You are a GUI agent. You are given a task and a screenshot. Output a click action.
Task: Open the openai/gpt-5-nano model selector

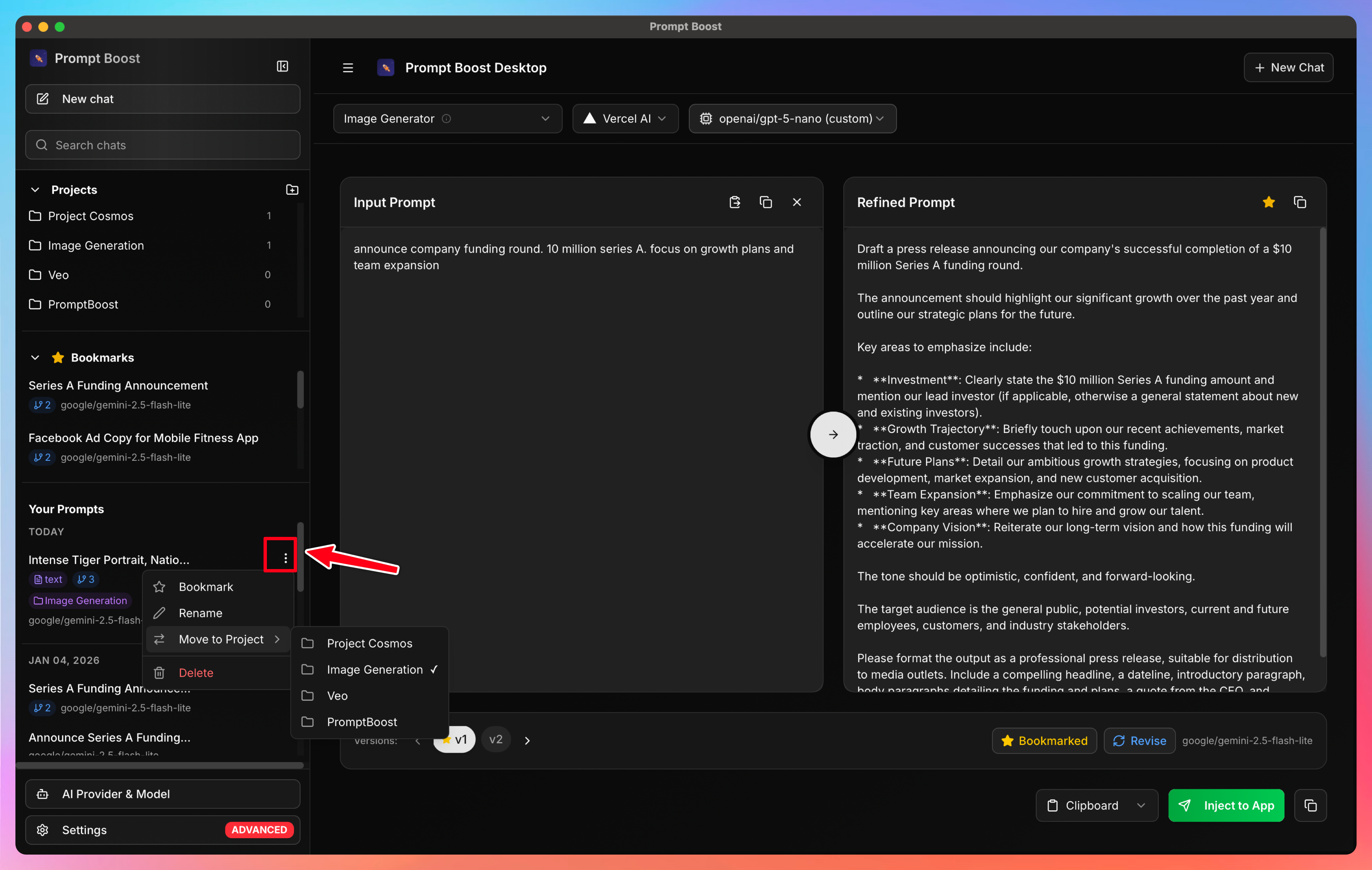(793, 118)
